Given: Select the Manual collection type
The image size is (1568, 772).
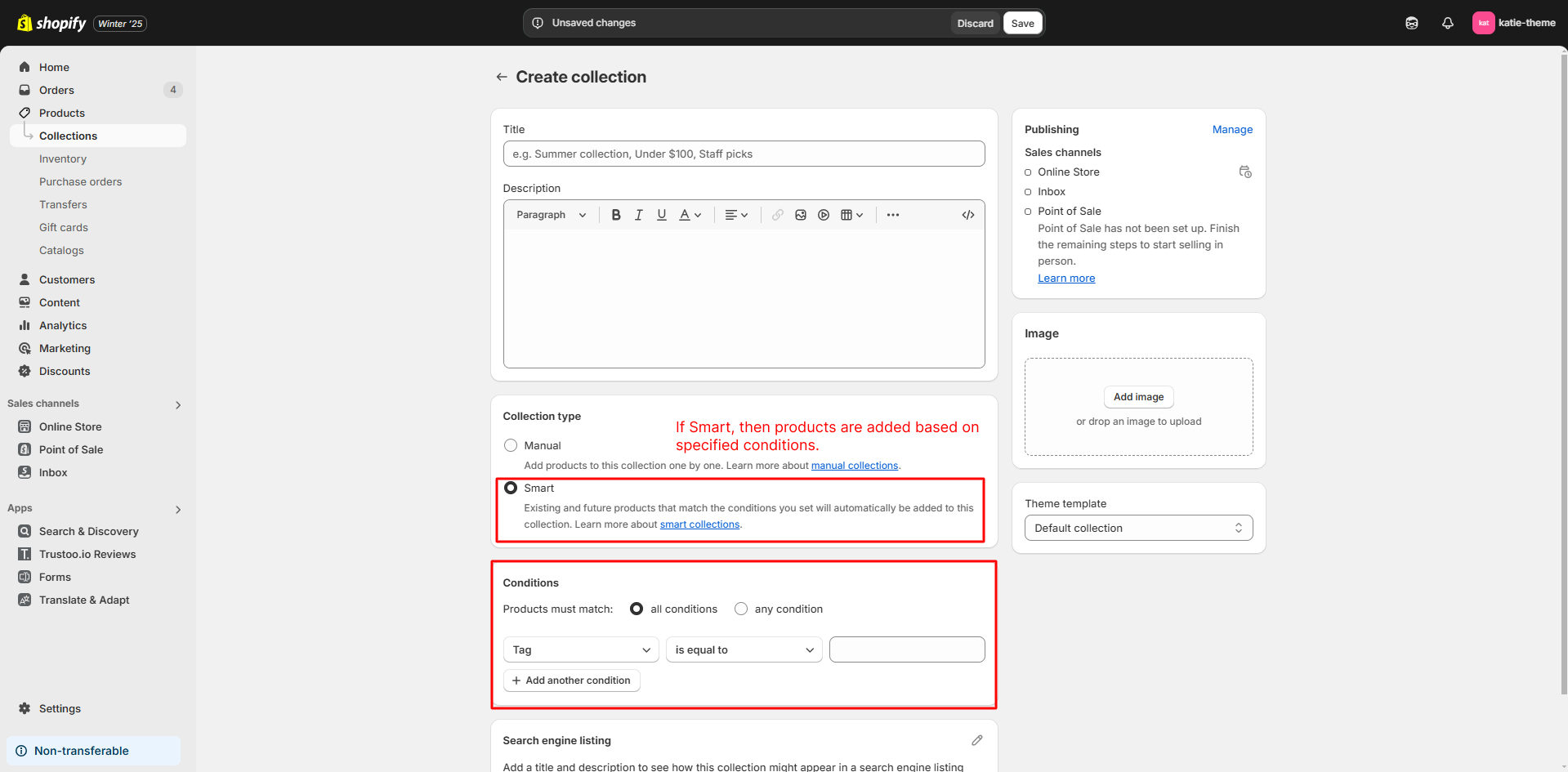Looking at the screenshot, I should [x=511, y=445].
